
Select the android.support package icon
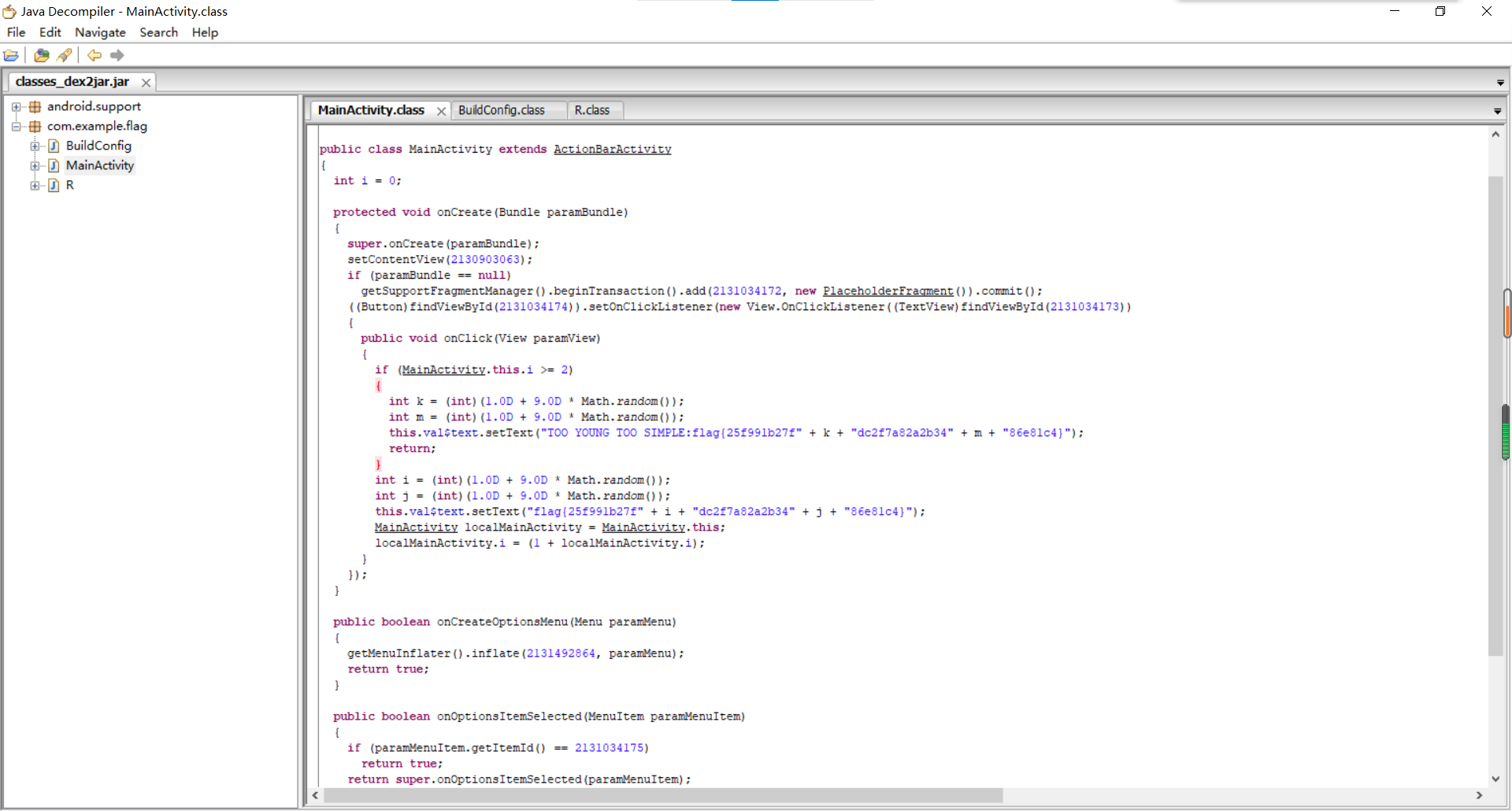click(x=35, y=107)
